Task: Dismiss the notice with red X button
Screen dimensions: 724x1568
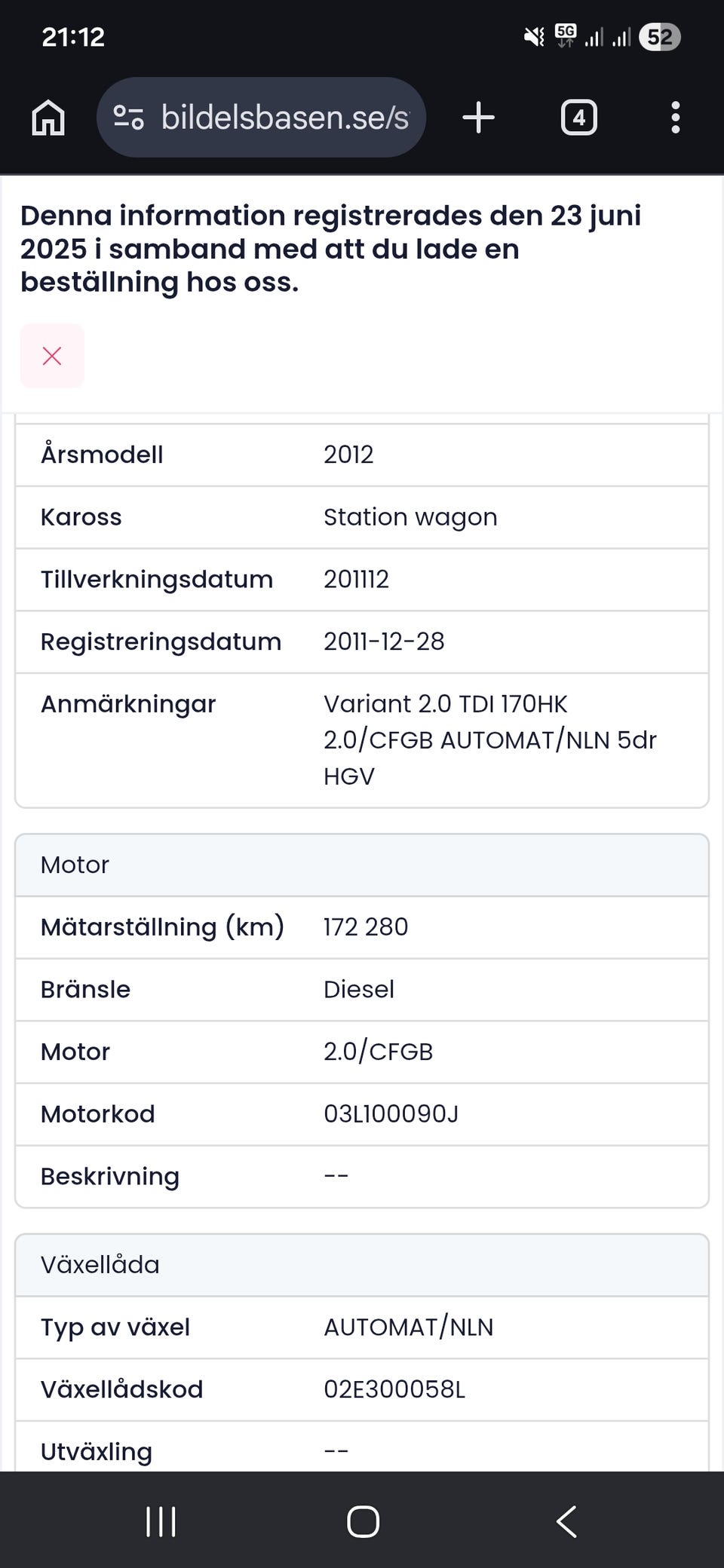Action: click(x=52, y=356)
